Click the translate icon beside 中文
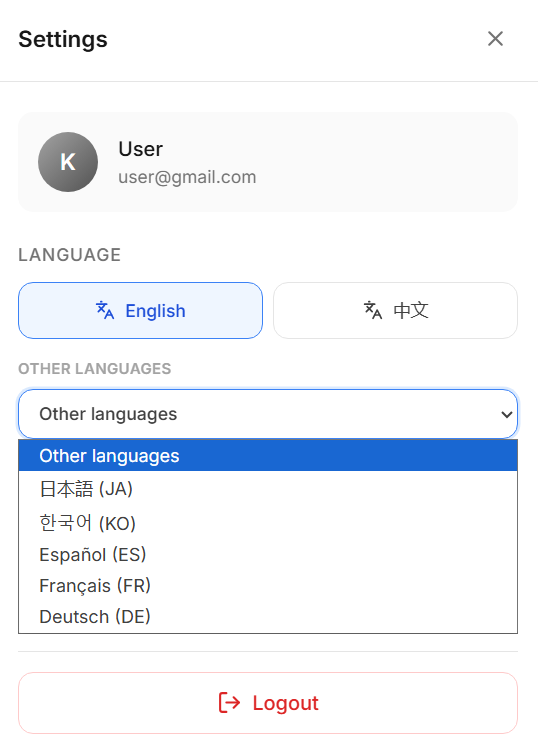 (x=373, y=310)
